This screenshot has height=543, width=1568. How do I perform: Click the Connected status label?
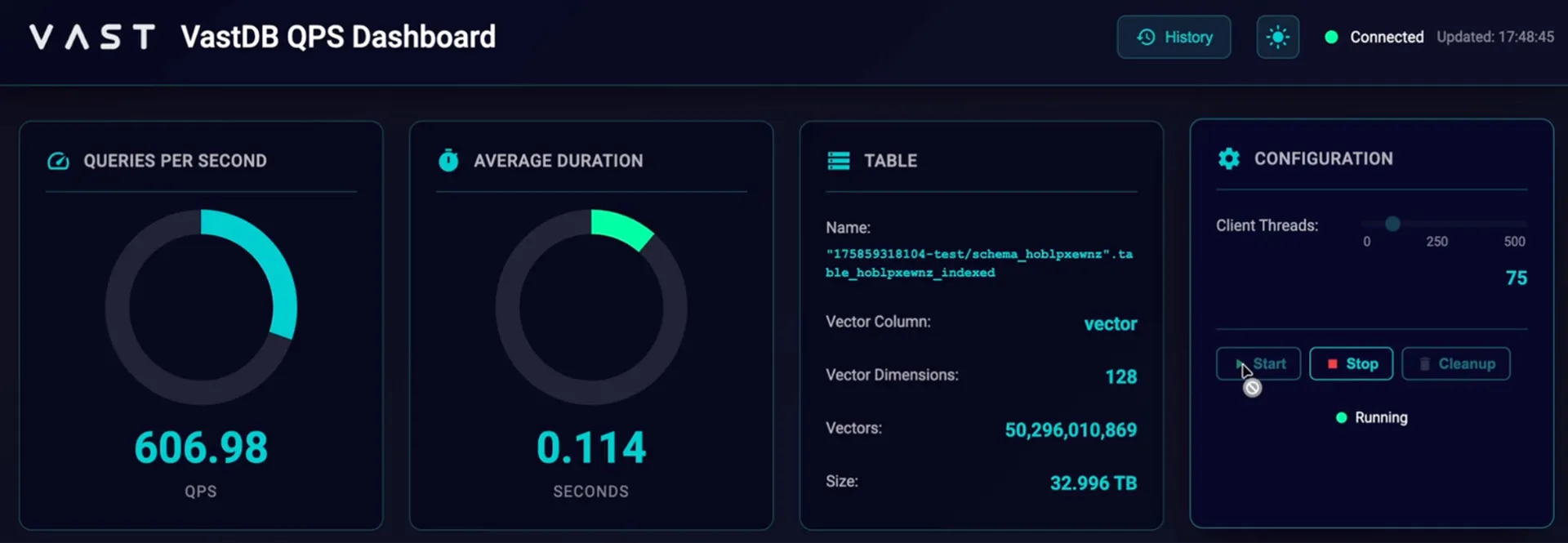click(x=1387, y=37)
